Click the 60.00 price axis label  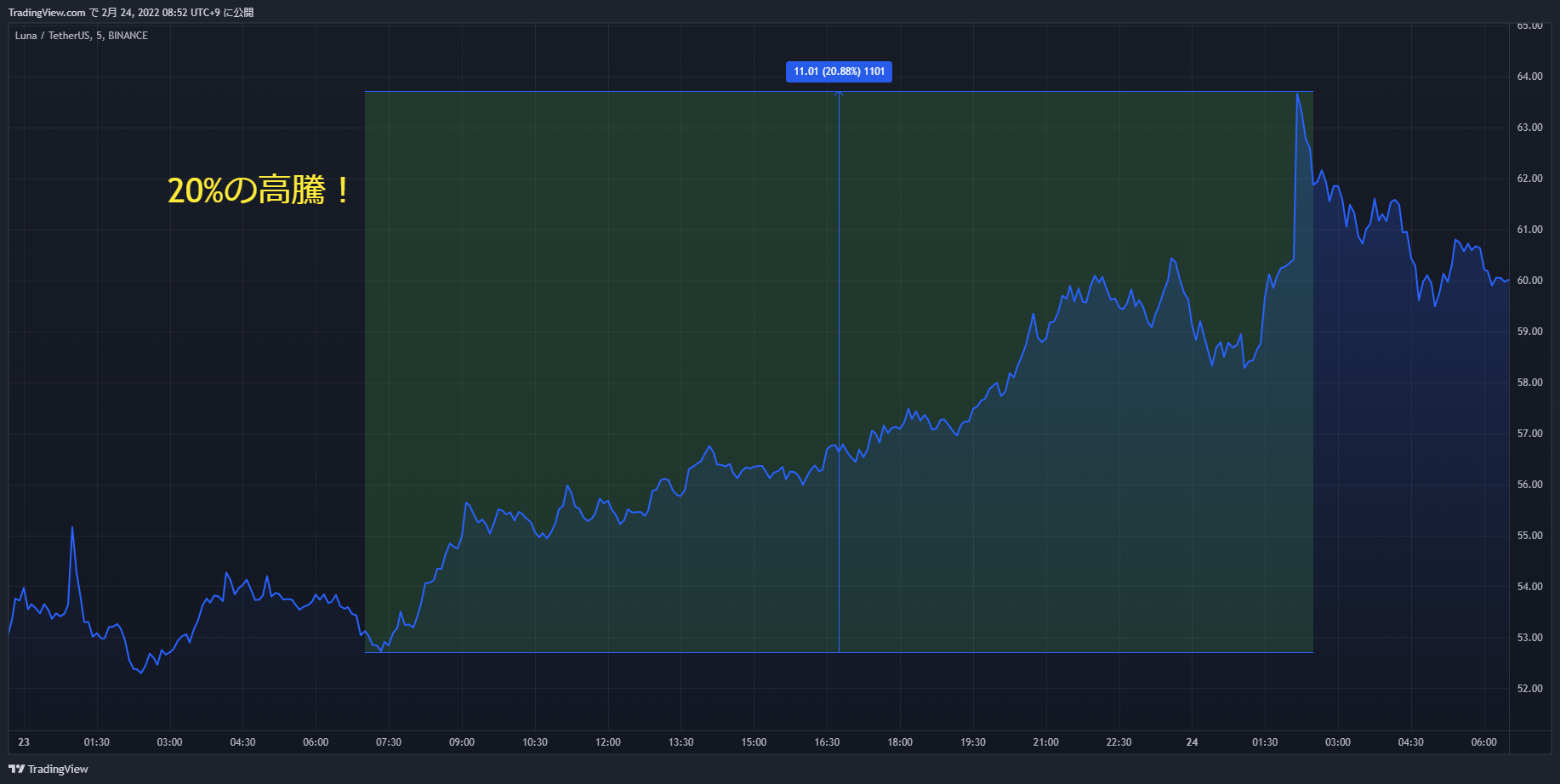[1529, 281]
